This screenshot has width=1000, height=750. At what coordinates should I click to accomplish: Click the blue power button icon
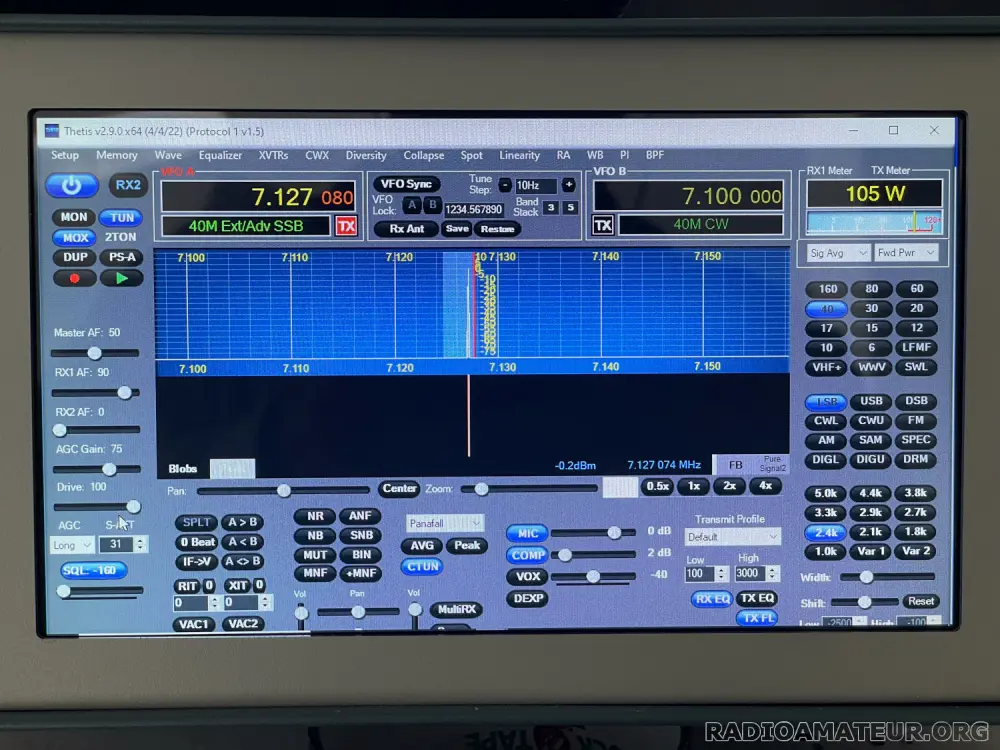click(72, 186)
